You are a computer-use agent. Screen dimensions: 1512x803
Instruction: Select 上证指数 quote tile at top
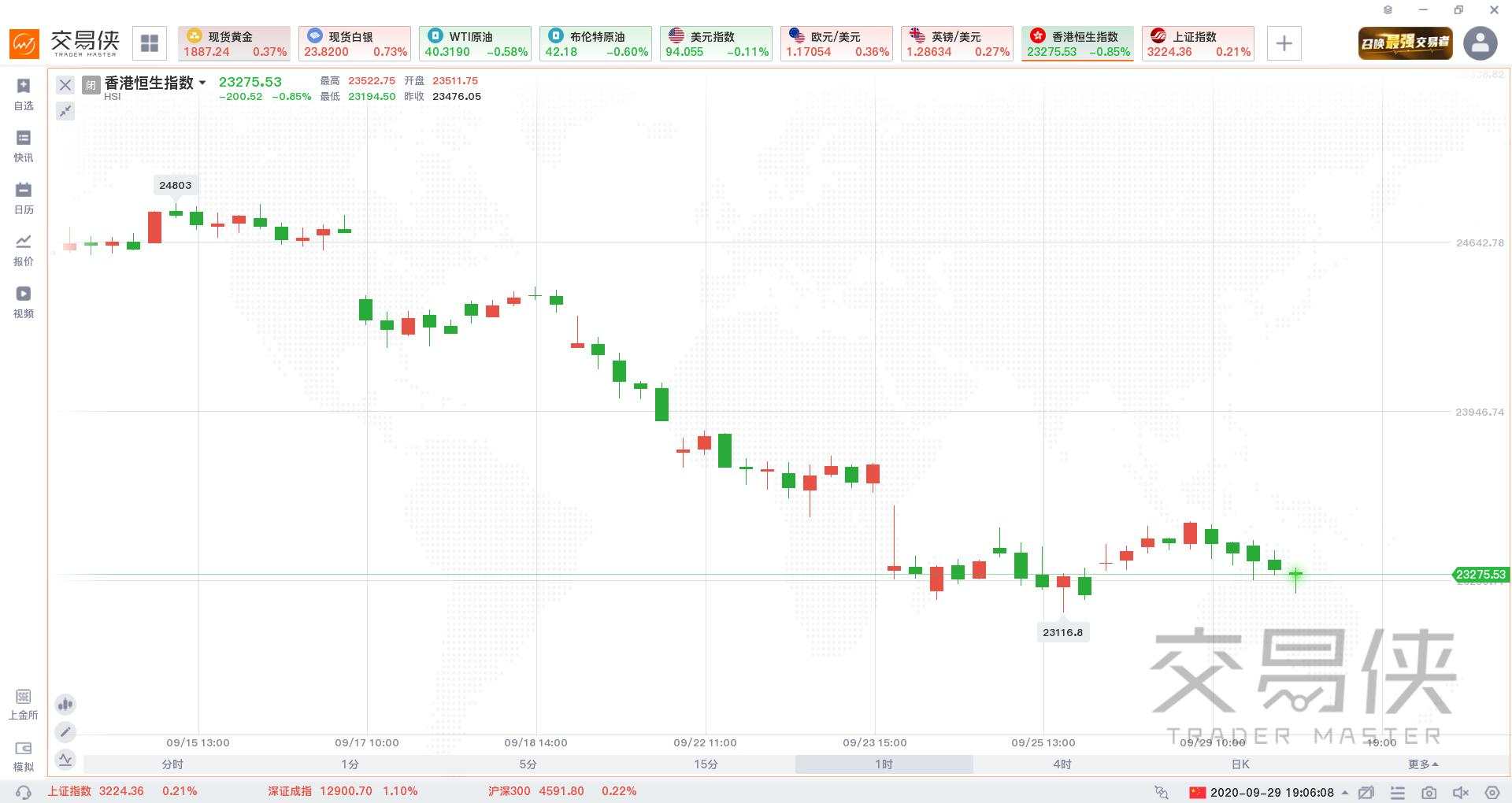pyautogui.click(x=1198, y=43)
